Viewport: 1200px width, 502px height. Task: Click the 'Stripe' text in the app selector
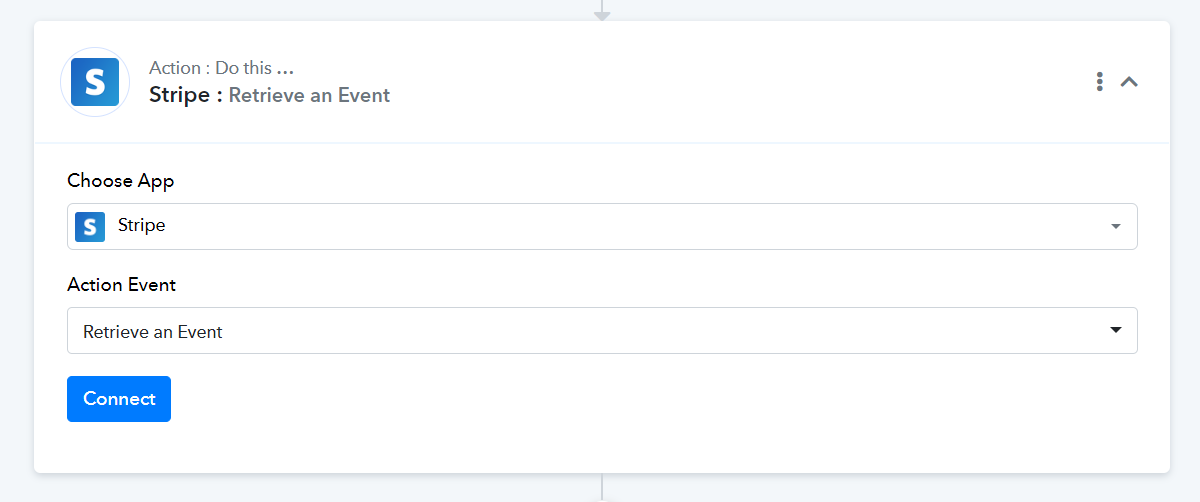[142, 225]
